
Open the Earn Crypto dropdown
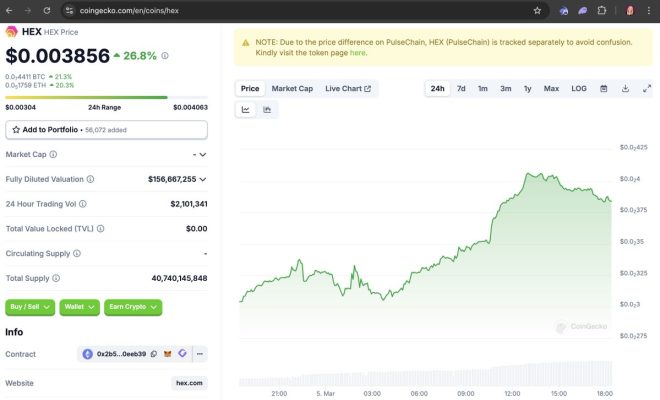[x=133, y=307]
